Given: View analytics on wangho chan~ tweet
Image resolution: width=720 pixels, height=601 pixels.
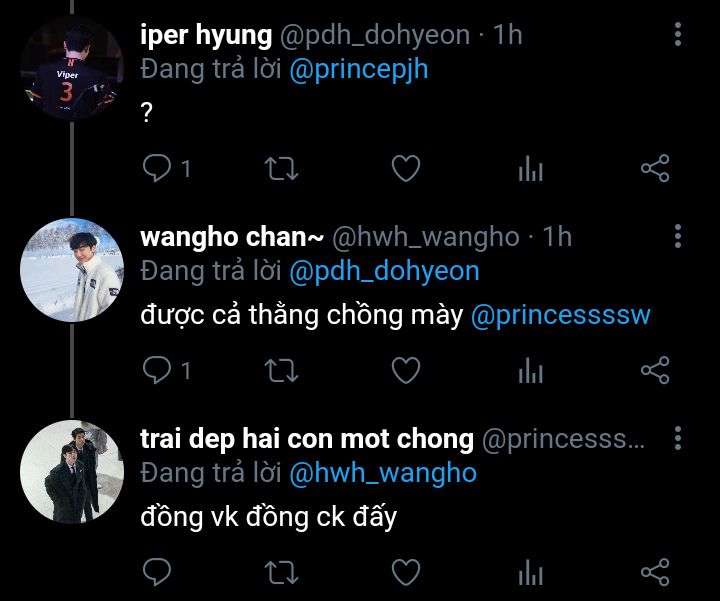Looking at the screenshot, I should tap(530, 370).
